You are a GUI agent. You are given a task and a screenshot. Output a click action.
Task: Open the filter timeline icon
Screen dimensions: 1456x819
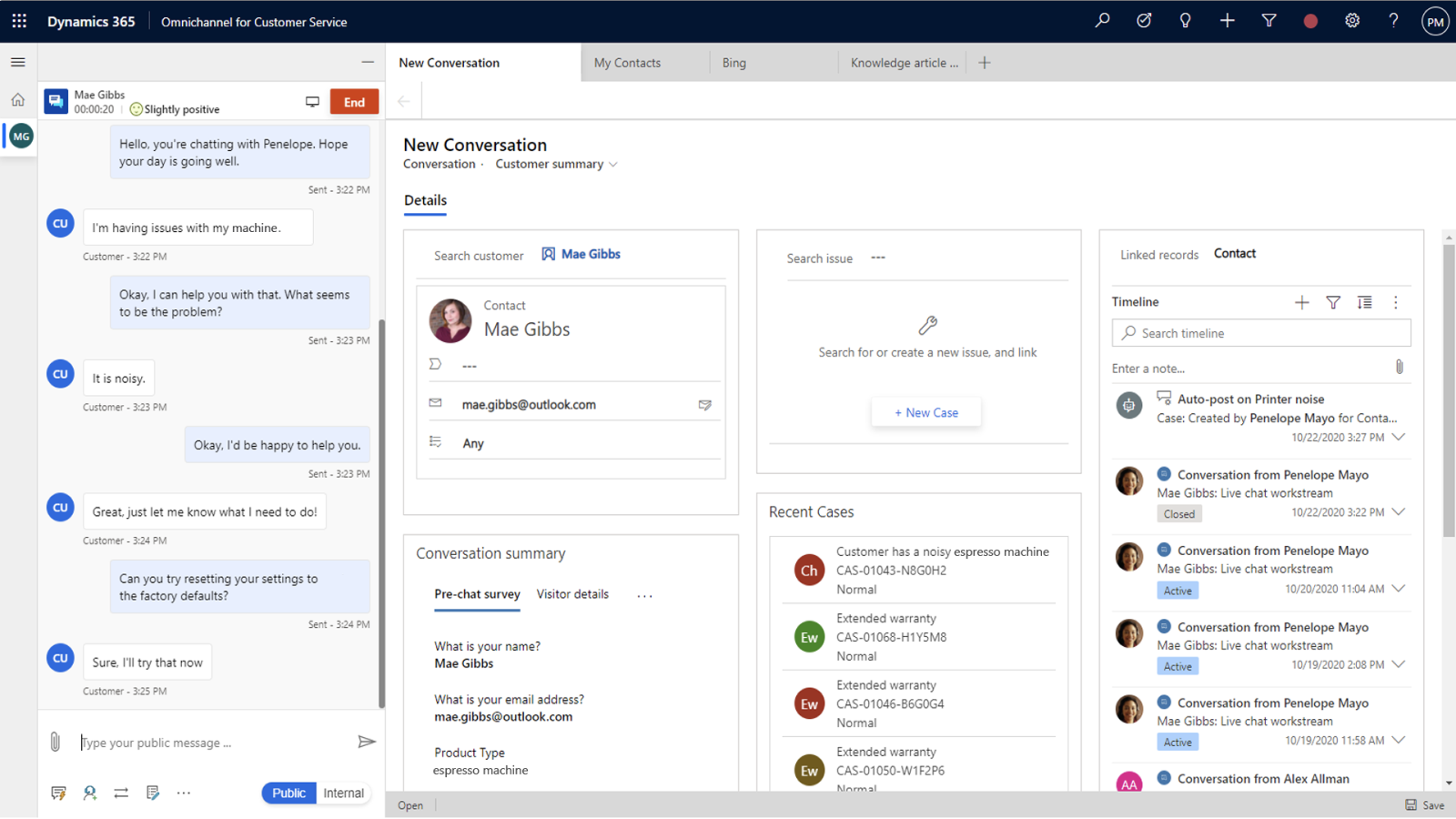point(1332,301)
